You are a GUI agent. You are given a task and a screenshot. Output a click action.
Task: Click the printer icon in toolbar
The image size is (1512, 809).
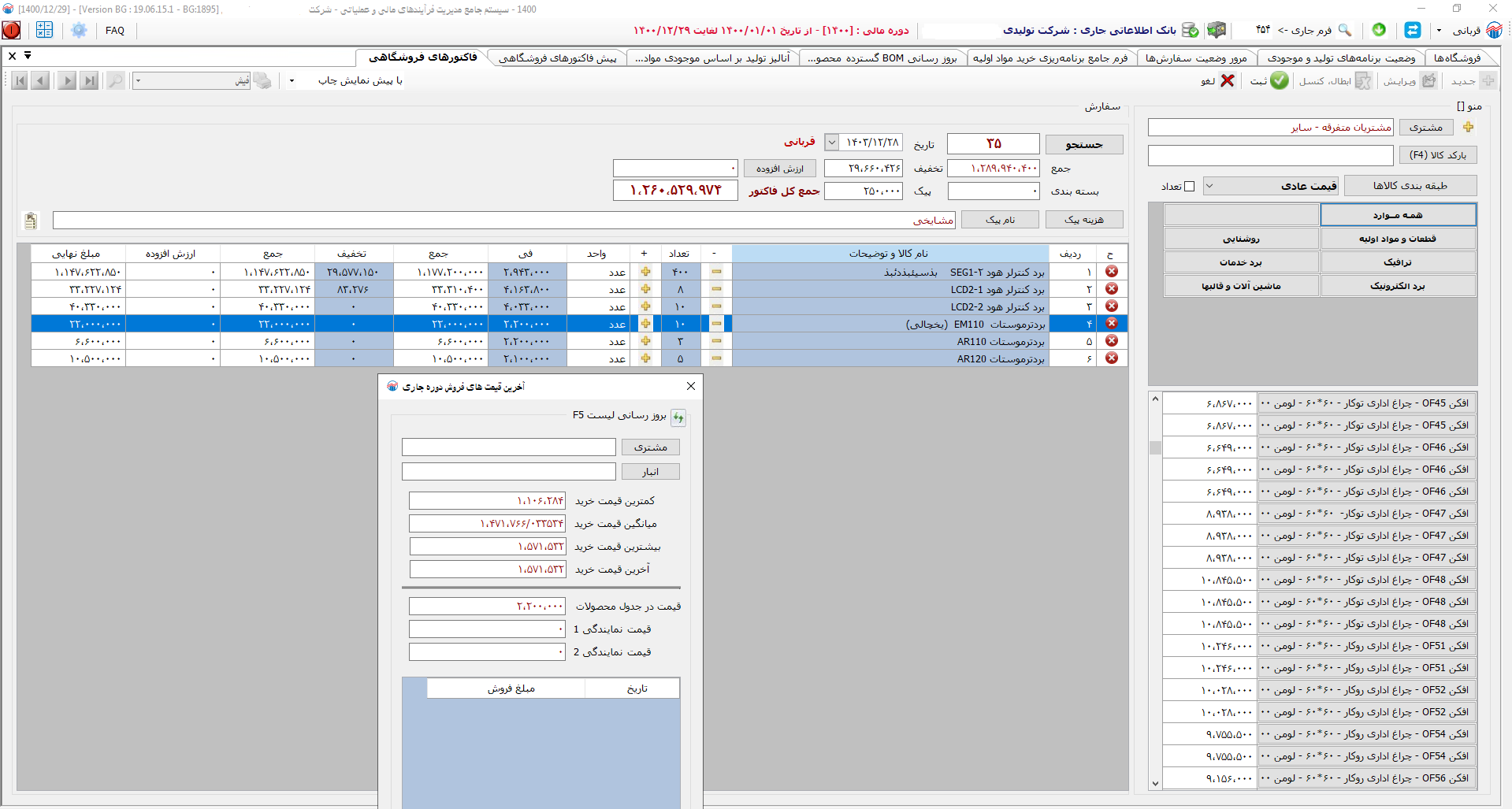[x=262, y=80]
